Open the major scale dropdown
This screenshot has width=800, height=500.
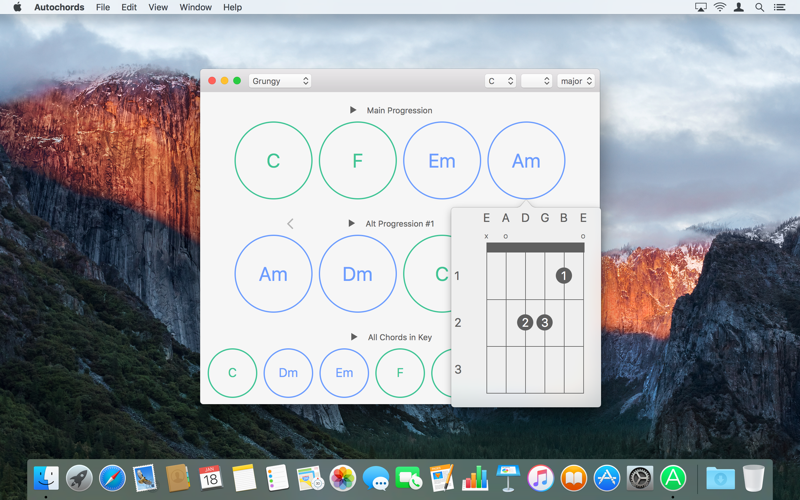(x=576, y=81)
